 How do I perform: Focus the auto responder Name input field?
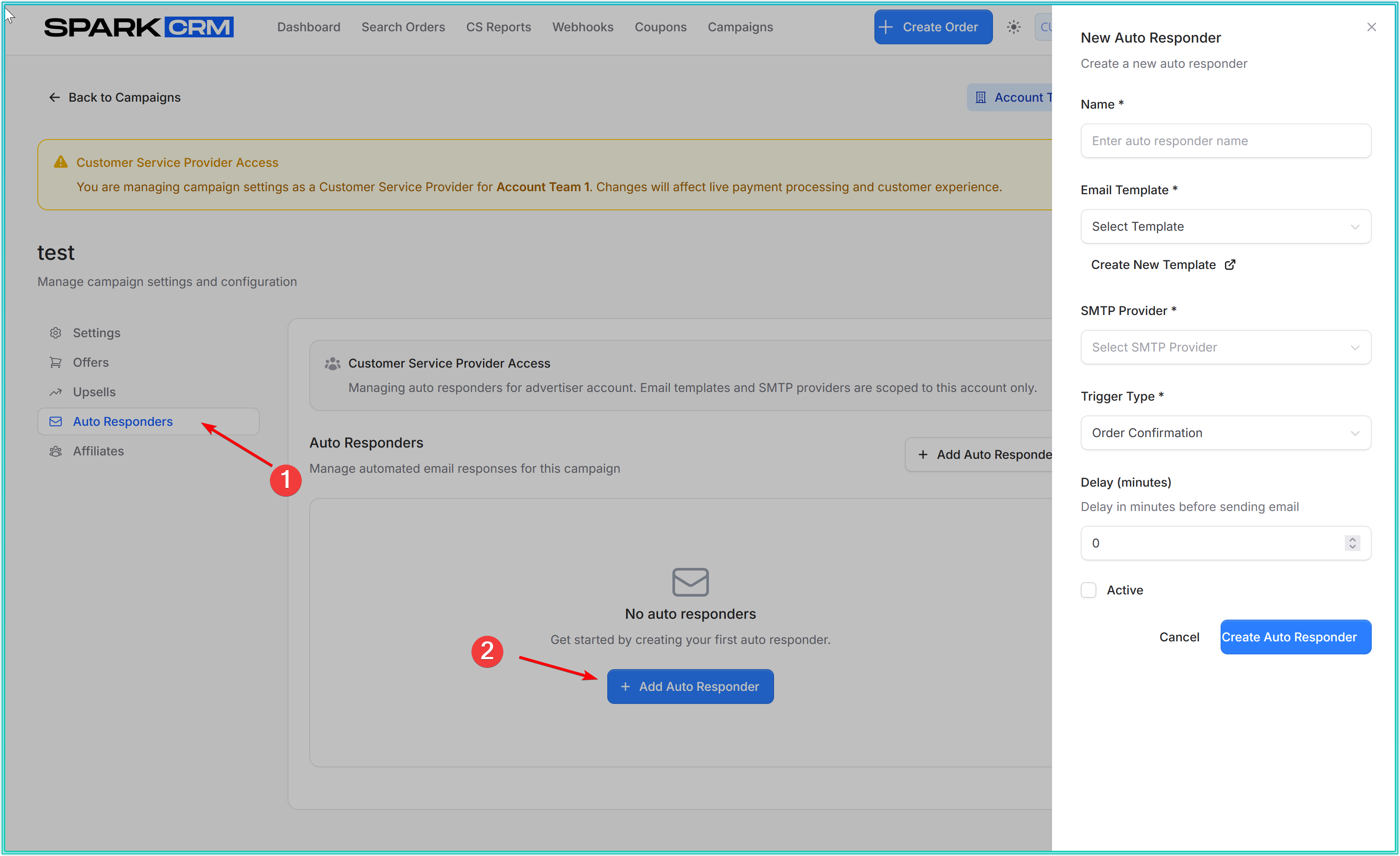[1225, 141]
